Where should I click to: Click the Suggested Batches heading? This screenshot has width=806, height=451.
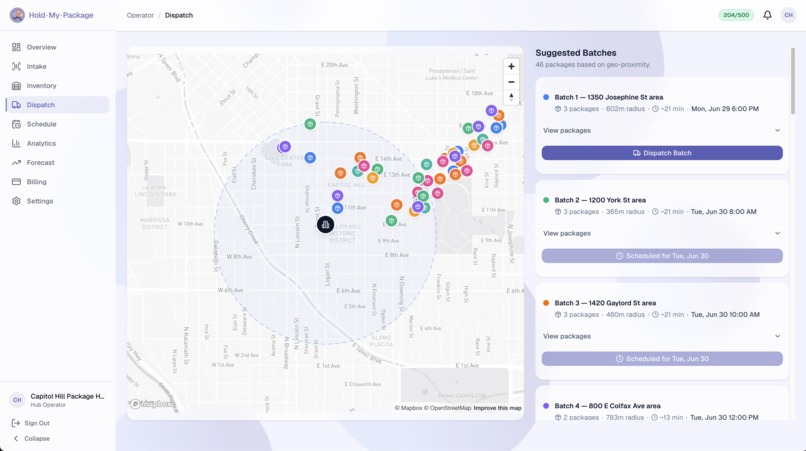coord(576,53)
